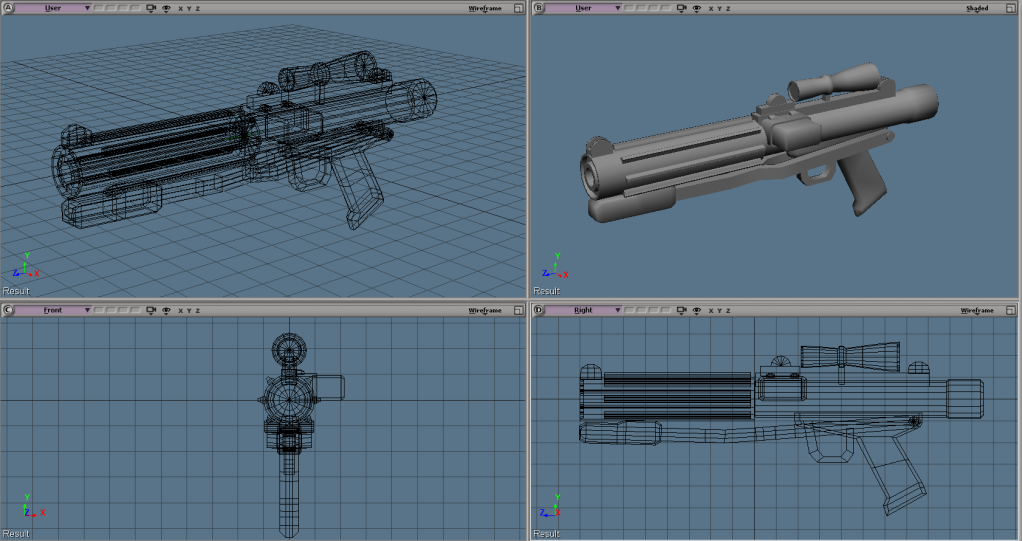This screenshot has height=541, width=1022.
Task: Open eye visibility menu in viewport A
Action: (x=166, y=8)
